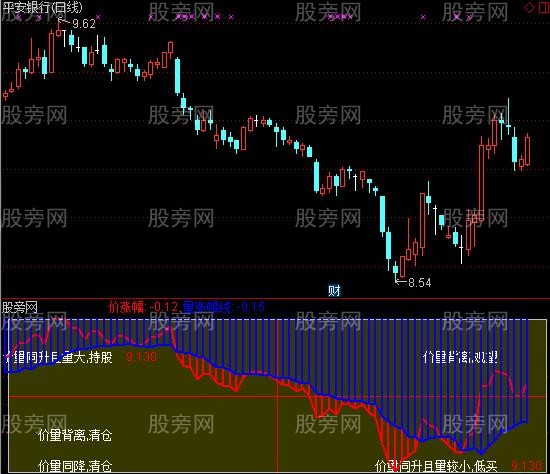
Task: Click the 9.62 high price label
Action: (84, 24)
